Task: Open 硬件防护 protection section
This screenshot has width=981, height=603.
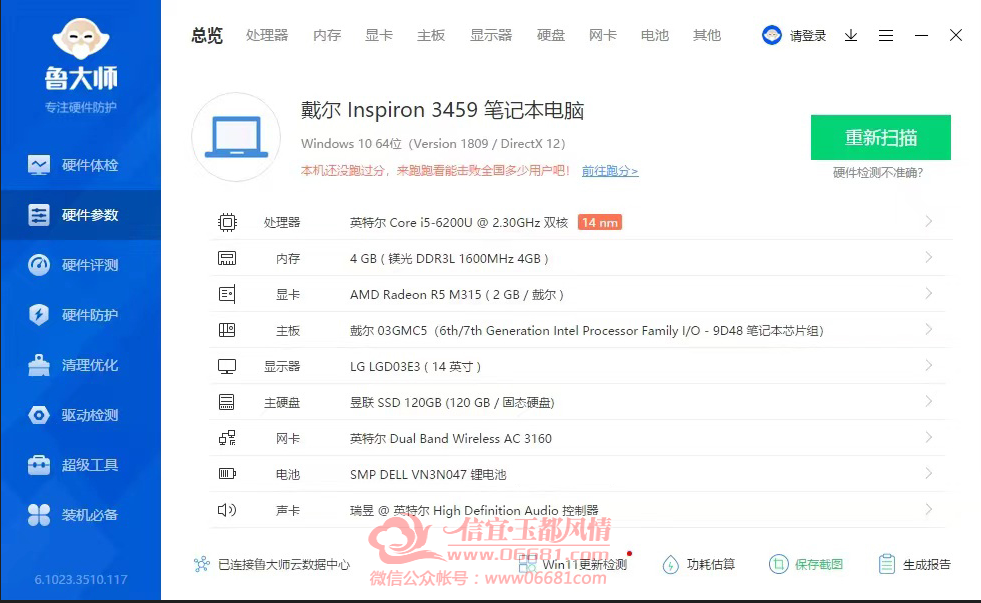Action: click(80, 315)
